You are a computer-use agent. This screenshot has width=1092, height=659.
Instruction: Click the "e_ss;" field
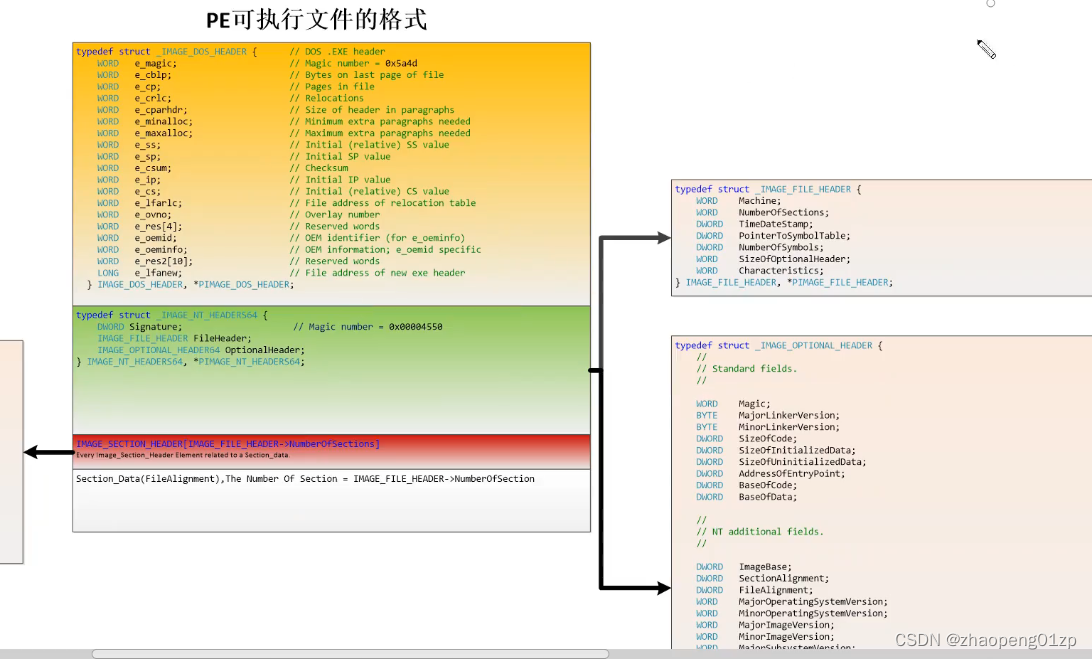point(148,145)
